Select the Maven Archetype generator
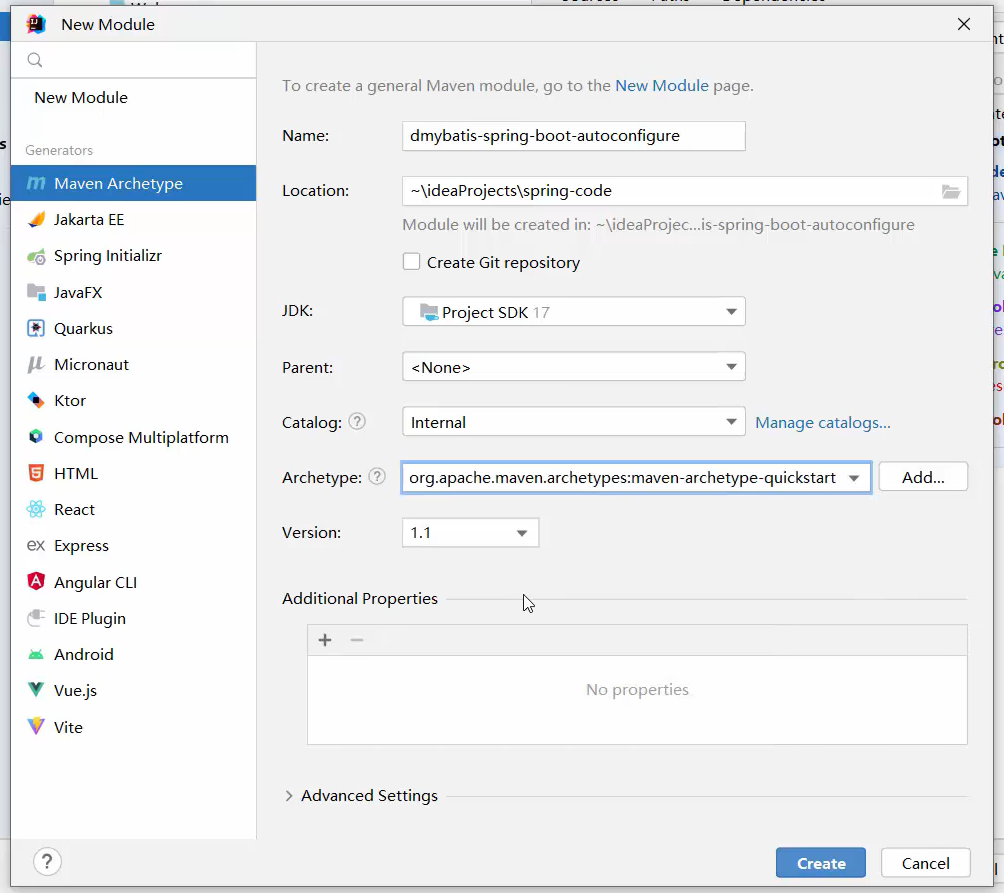1004x893 pixels. (133, 183)
